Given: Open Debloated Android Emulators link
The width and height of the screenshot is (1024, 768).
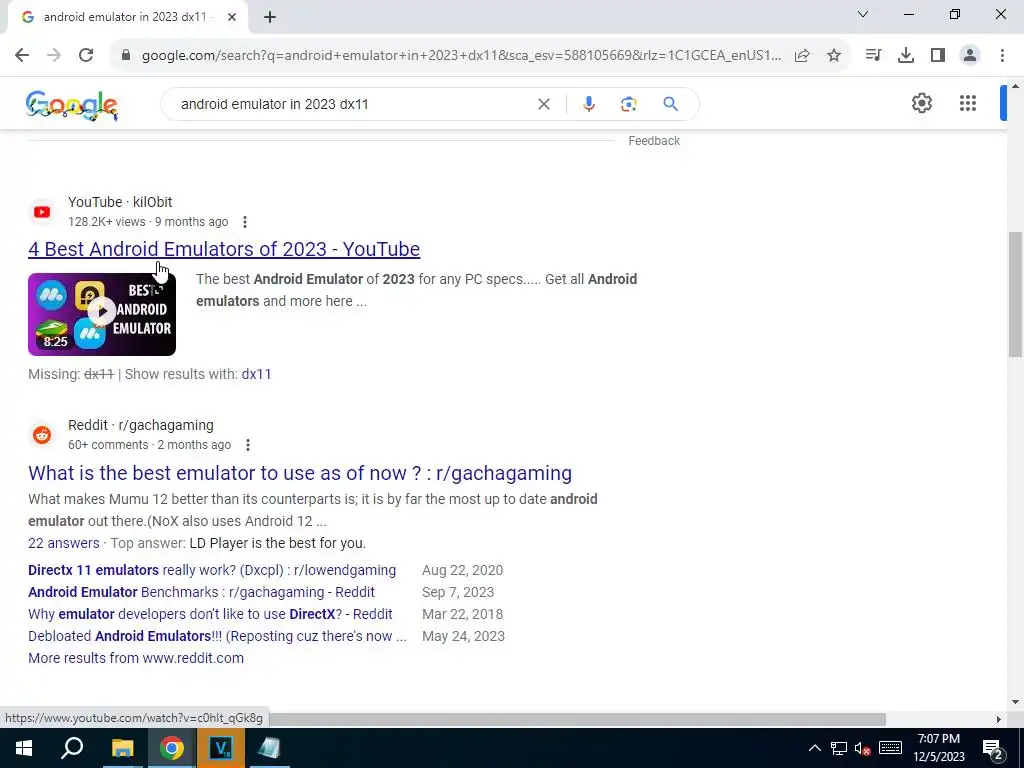Looking at the screenshot, I should (217, 636).
